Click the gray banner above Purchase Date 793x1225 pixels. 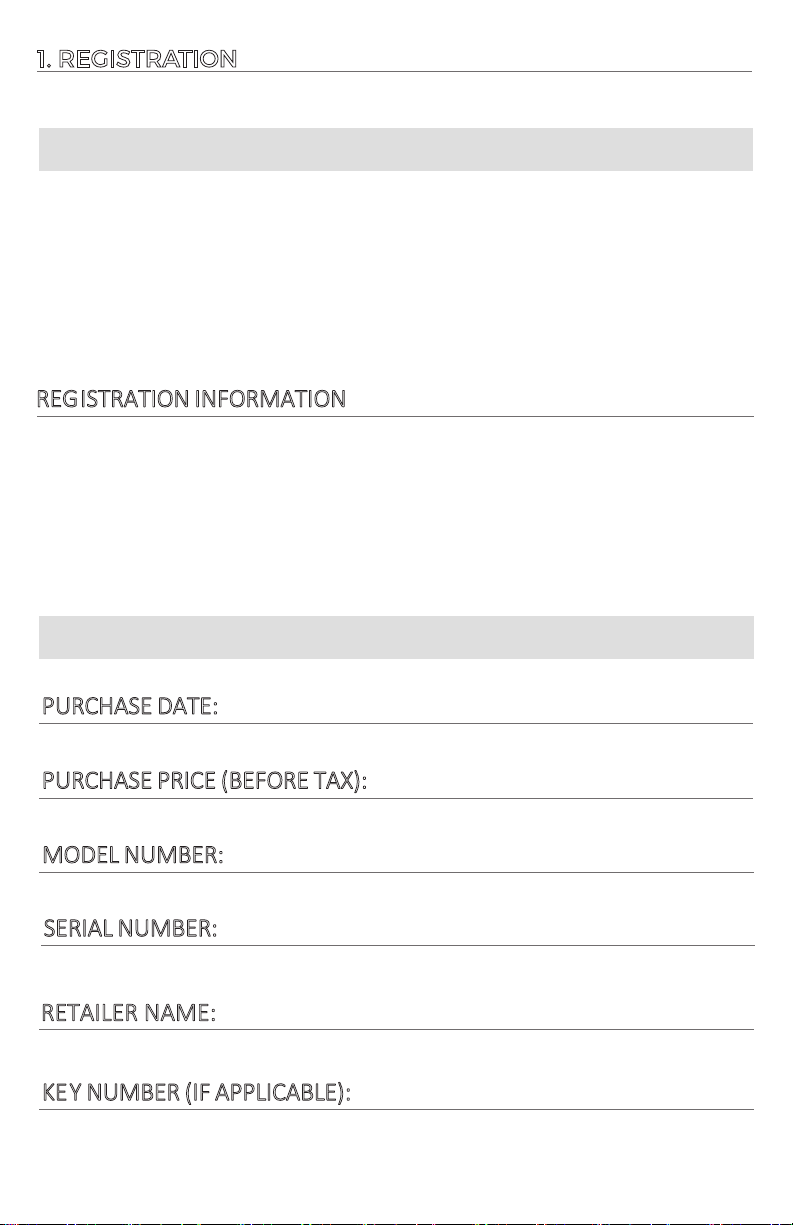395,637
